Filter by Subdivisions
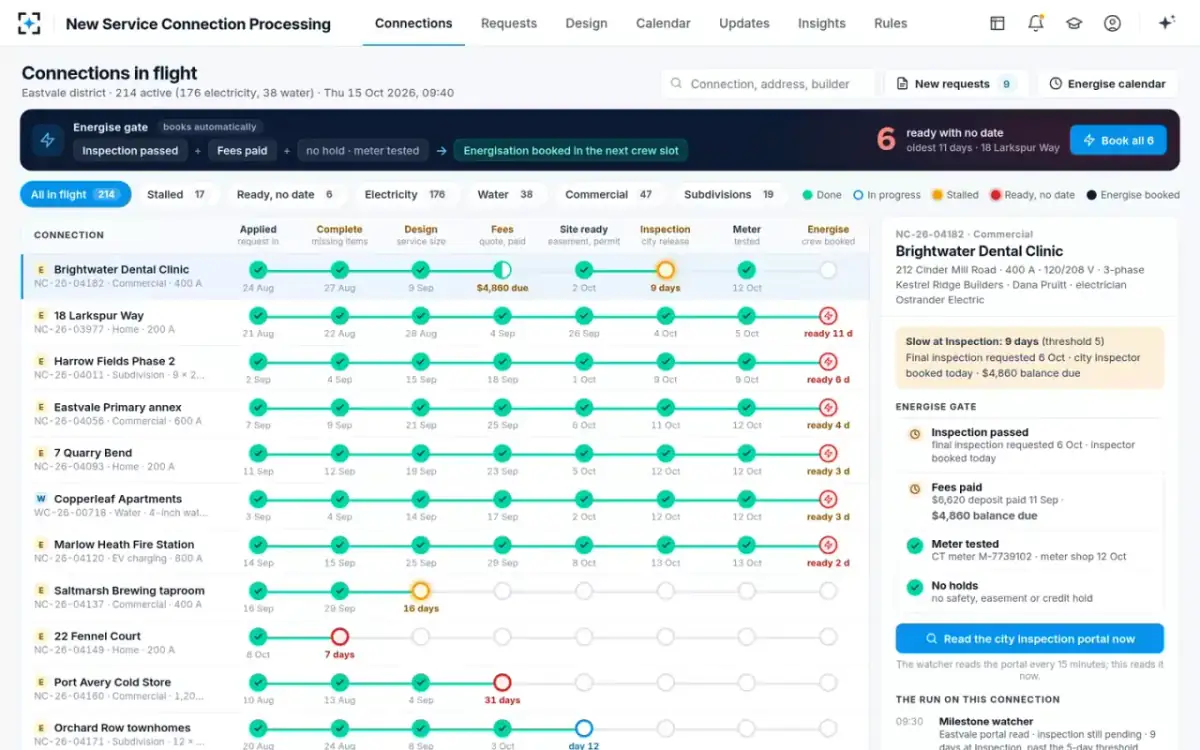Screen dimensions: 1200x750 click(729, 194)
